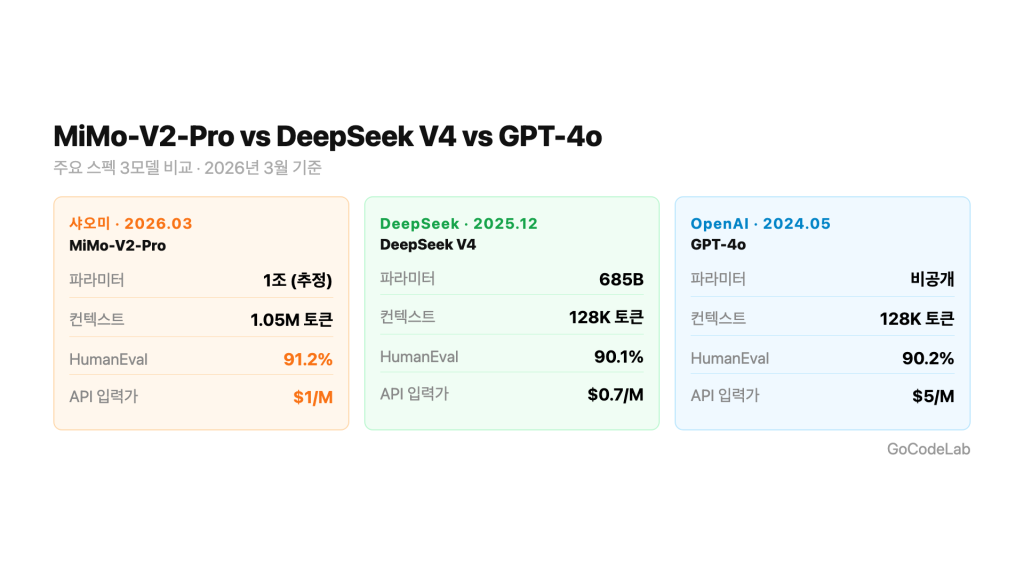
Task: Click DeepSeek V4's 90.1% HumanEval score
Action: 618,357
